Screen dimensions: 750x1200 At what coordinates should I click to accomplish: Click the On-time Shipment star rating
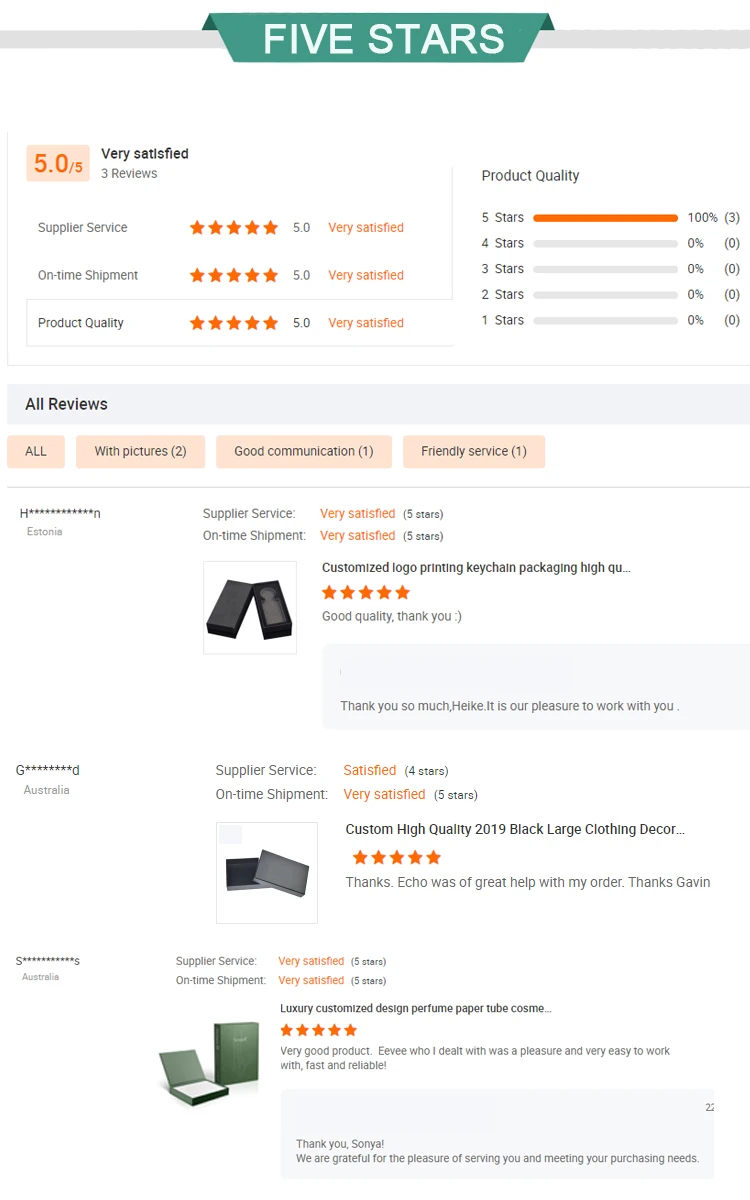(234, 275)
